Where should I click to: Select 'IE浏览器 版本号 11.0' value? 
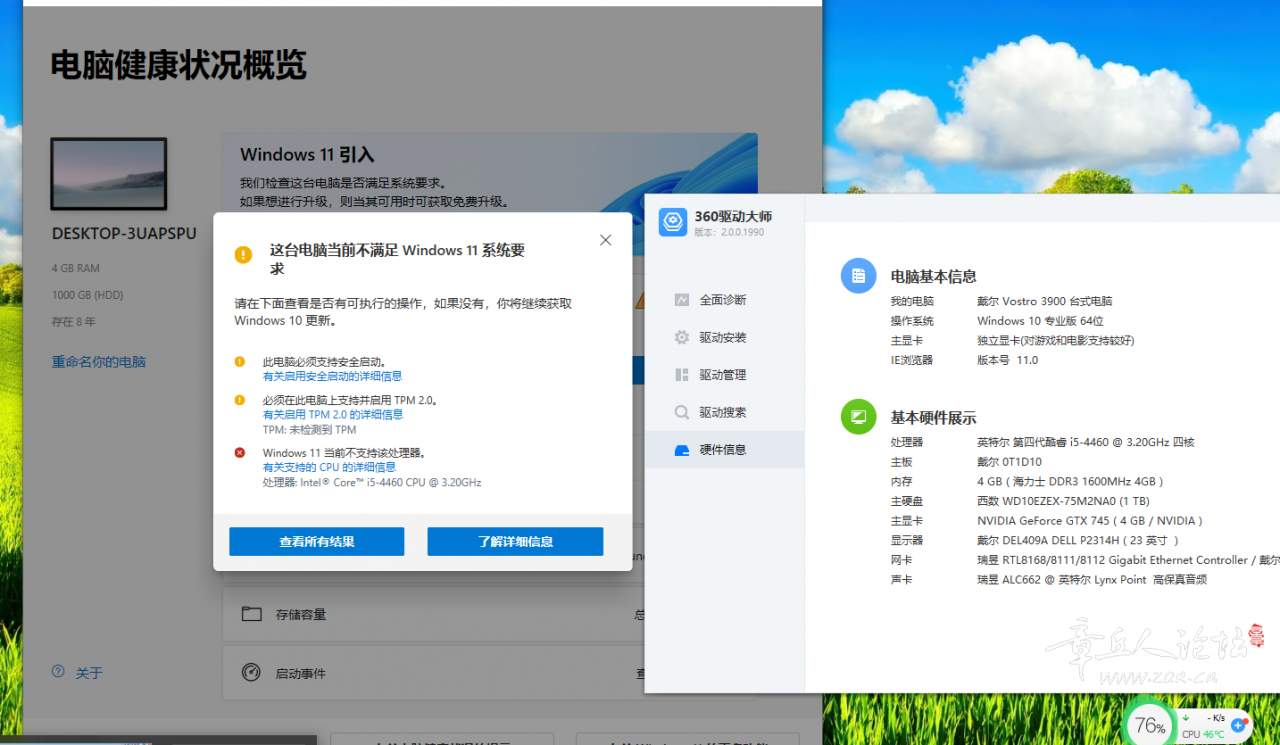(1007, 360)
